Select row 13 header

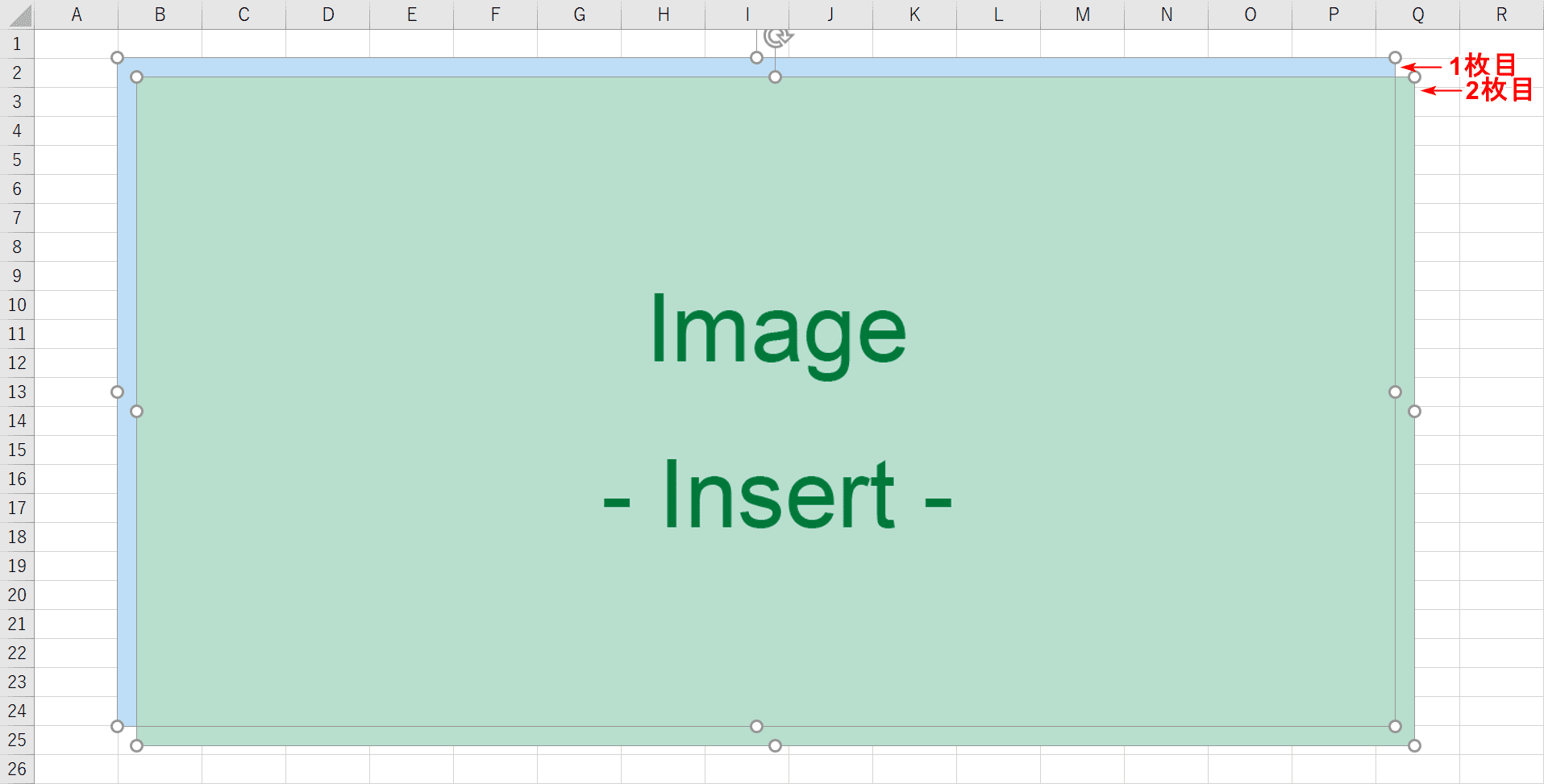point(17,392)
